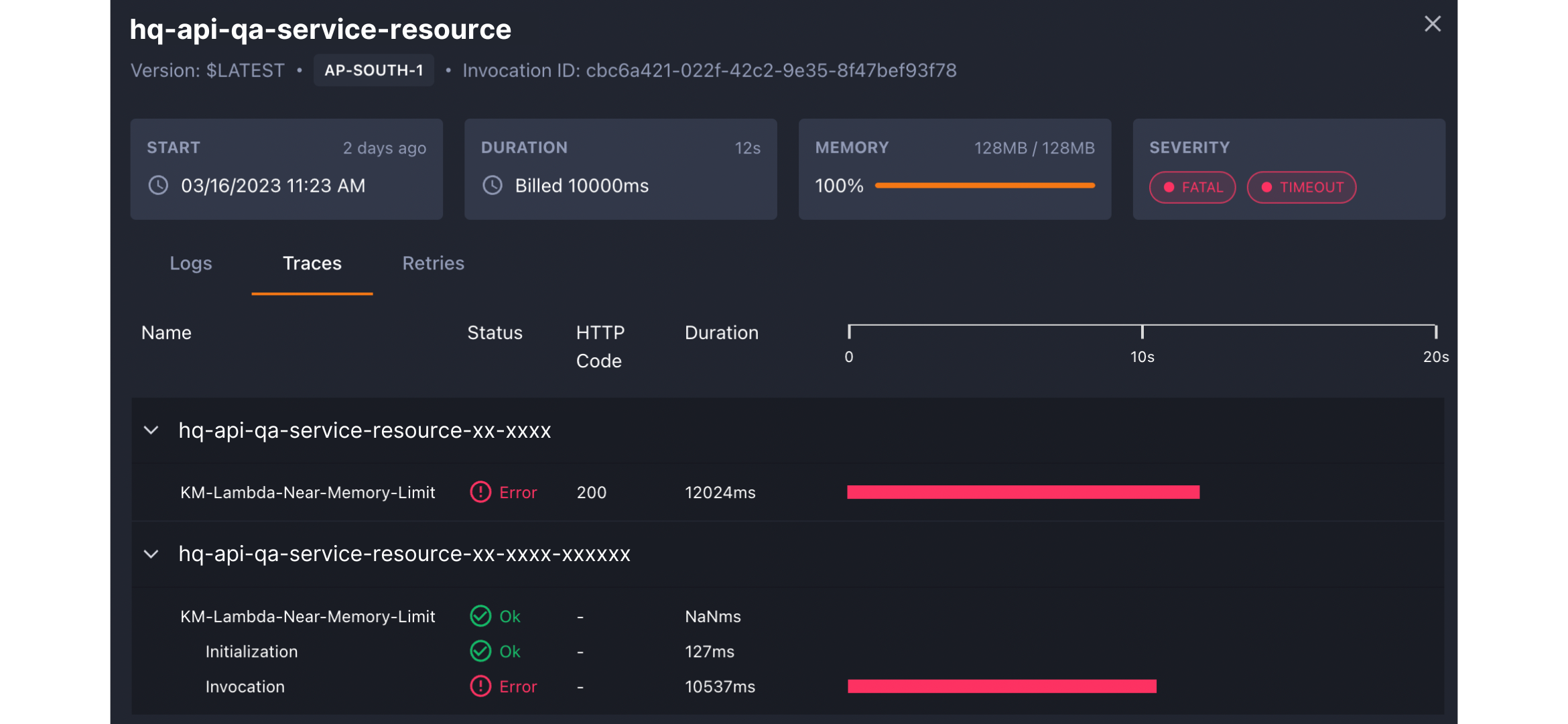Screen dimensions: 1568x724
Task: Click the 128MB / 128MB memory value
Action: click(x=1035, y=148)
